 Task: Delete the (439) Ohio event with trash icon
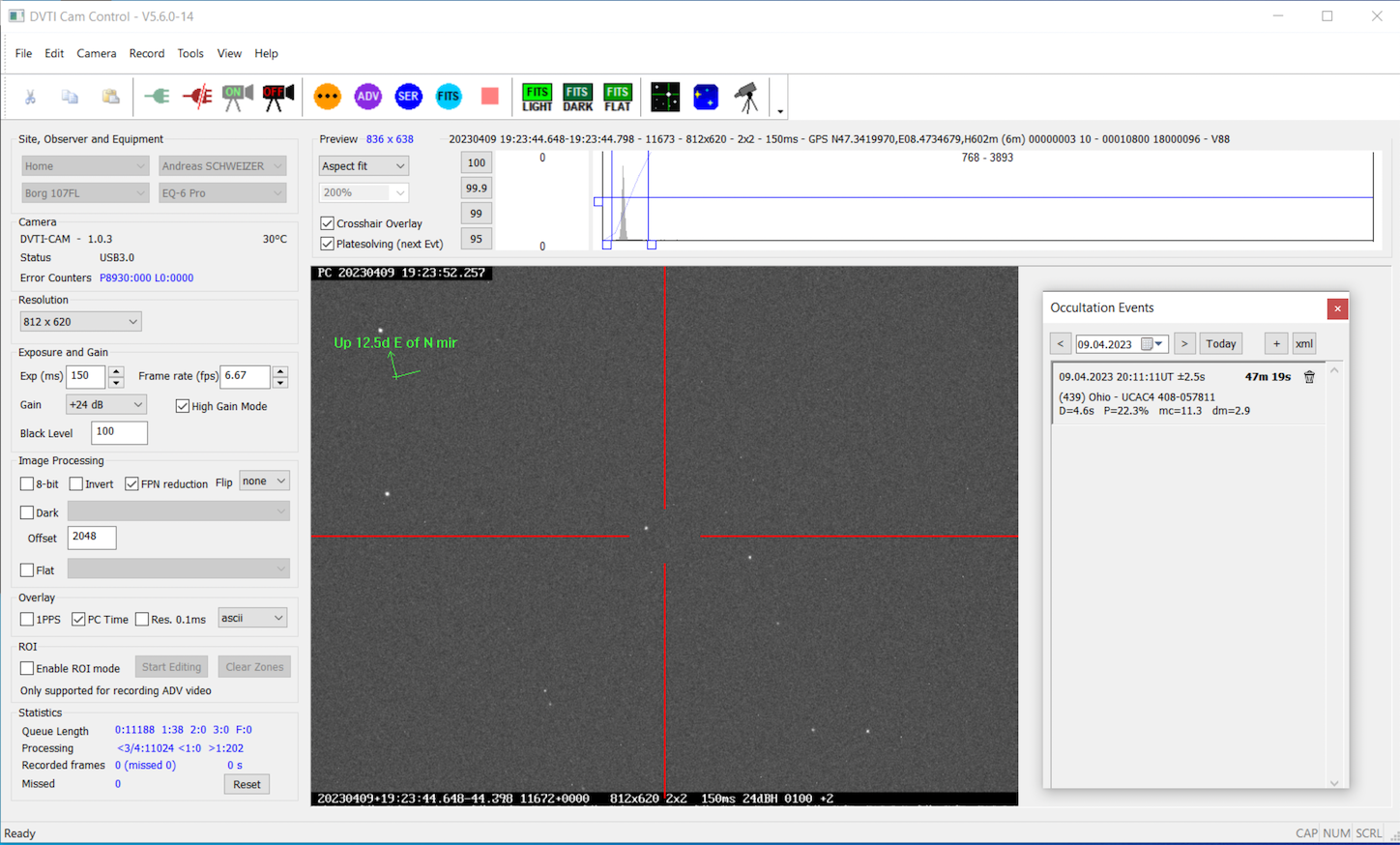coord(1309,377)
